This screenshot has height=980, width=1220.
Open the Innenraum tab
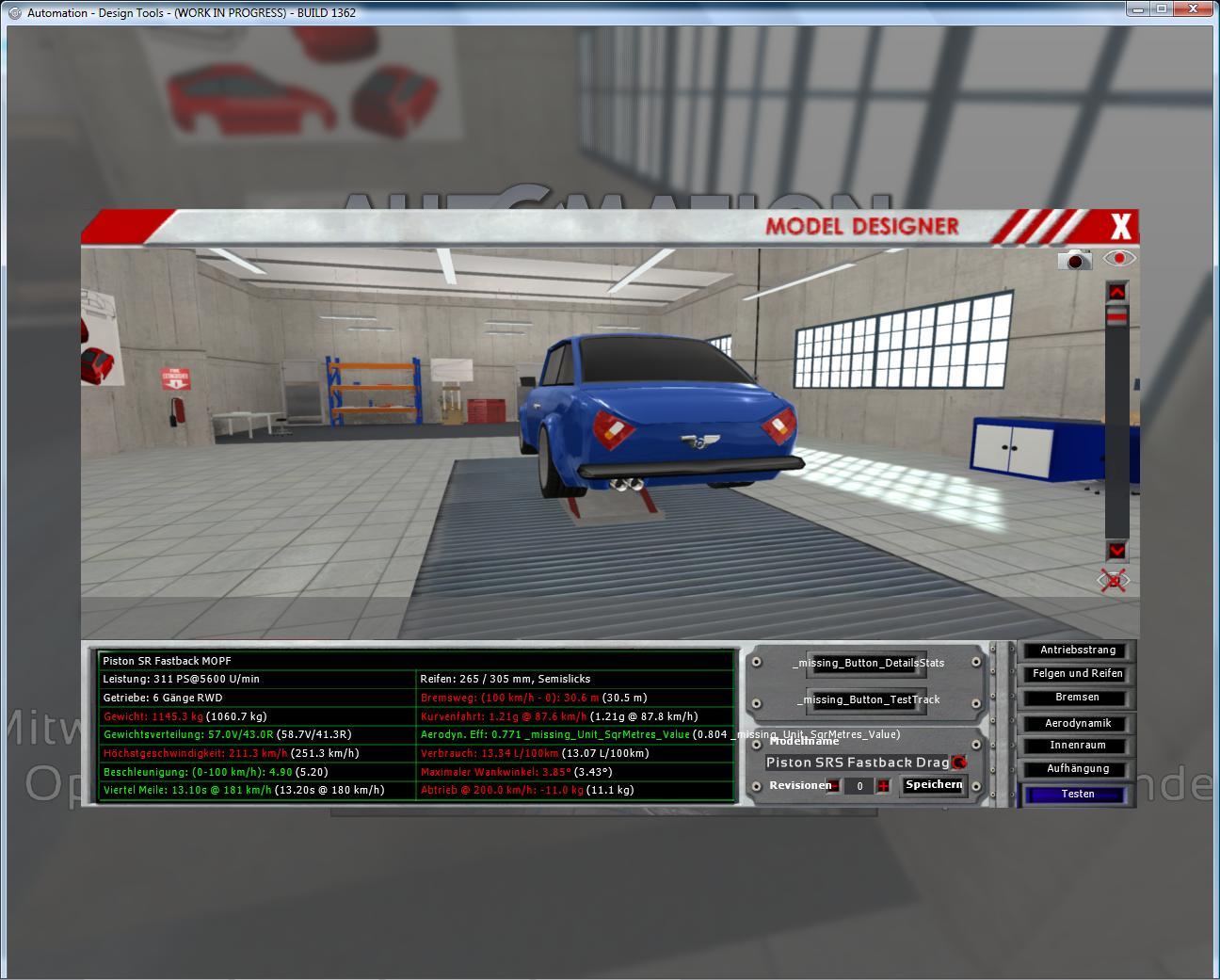click(x=1077, y=746)
